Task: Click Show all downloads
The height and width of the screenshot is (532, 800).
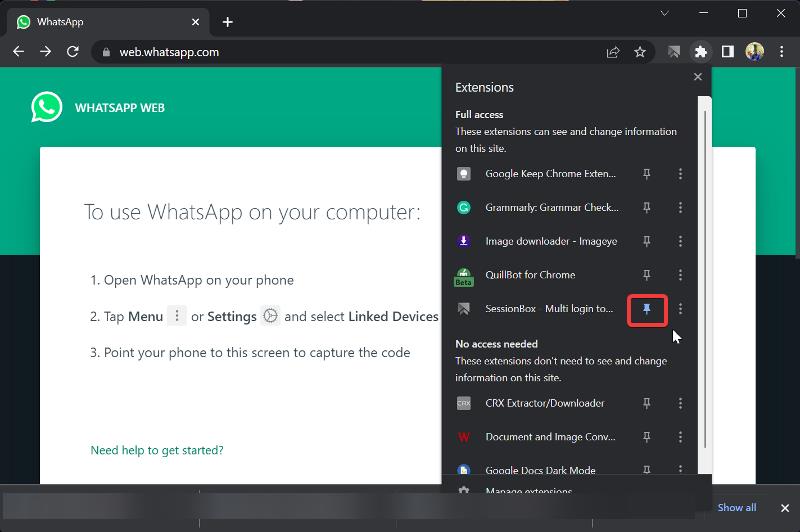Action: coord(737,508)
